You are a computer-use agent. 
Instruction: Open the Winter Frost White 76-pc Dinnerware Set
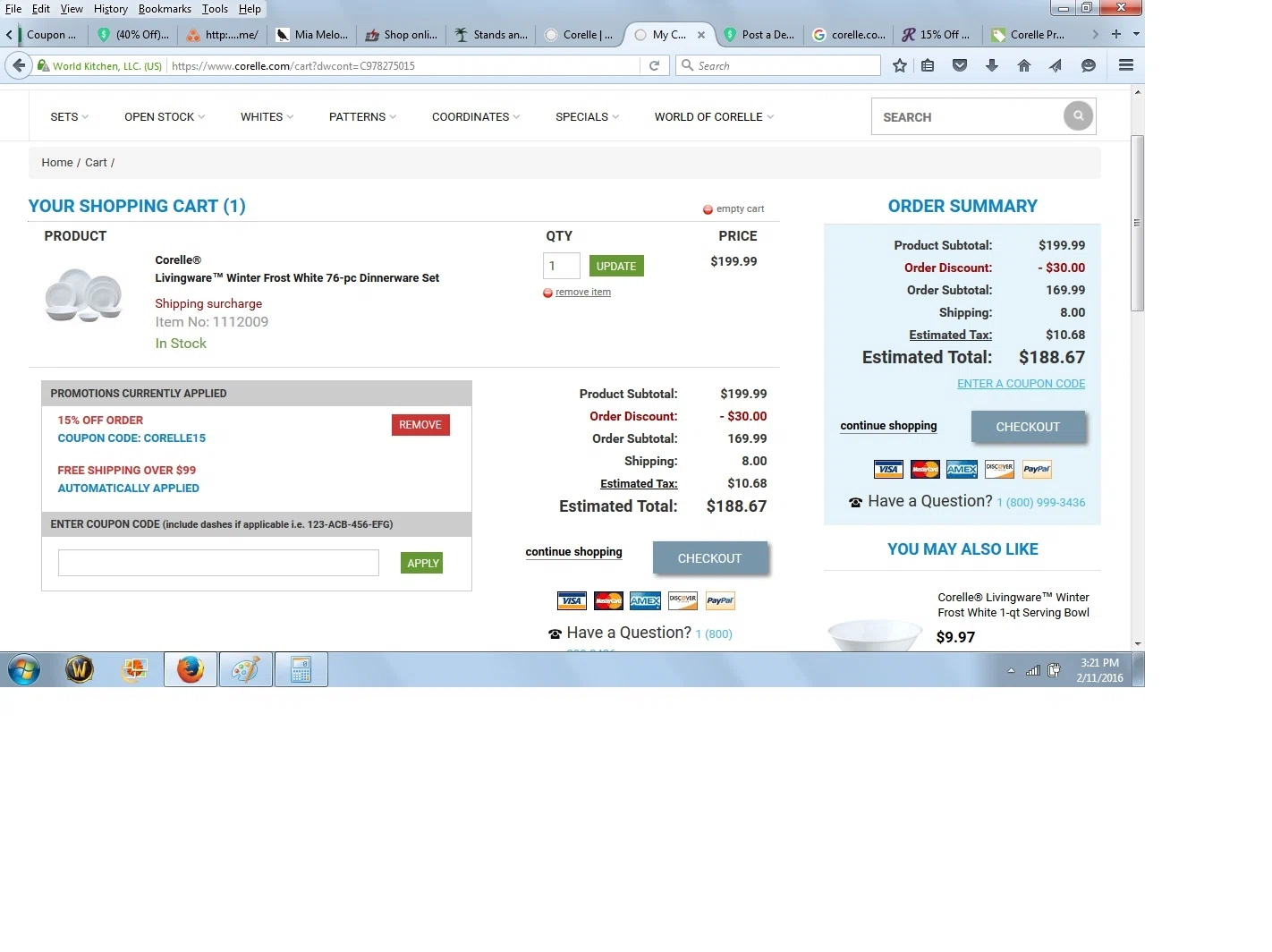point(297,278)
